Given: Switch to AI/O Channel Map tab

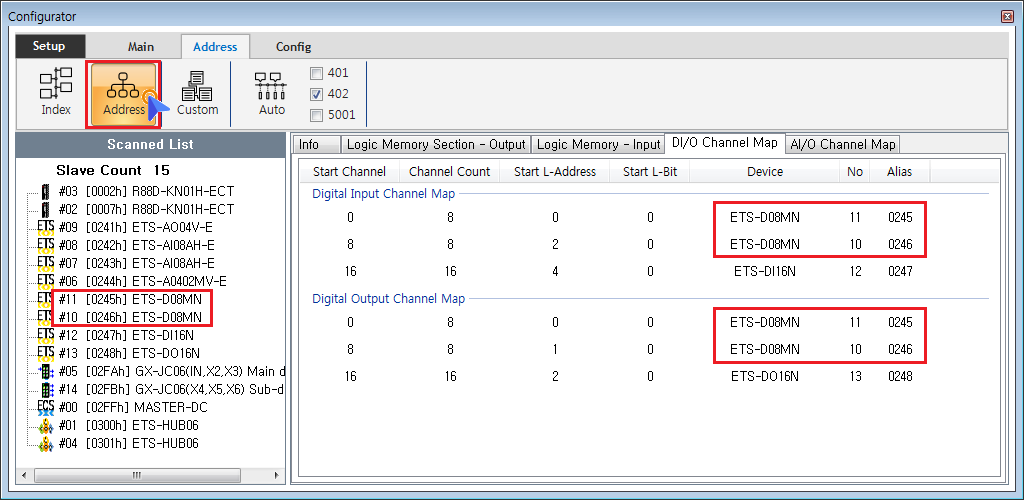Looking at the screenshot, I should pyautogui.click(x=842, y=144).
